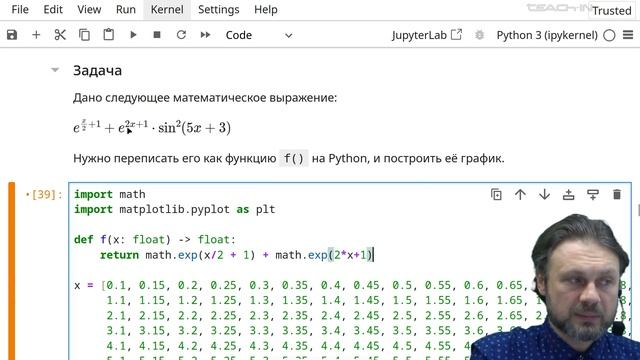This screenshot has width=640, height=360.
Task: Open notebook in JupyterLab
Action: click(427, 35)
